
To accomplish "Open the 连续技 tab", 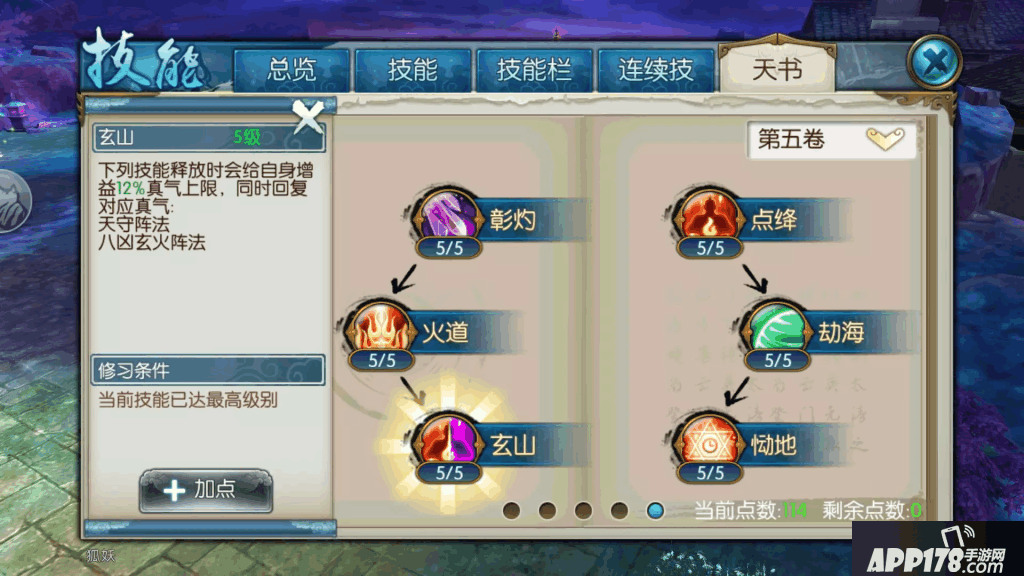I will click(x=656, y=69).
